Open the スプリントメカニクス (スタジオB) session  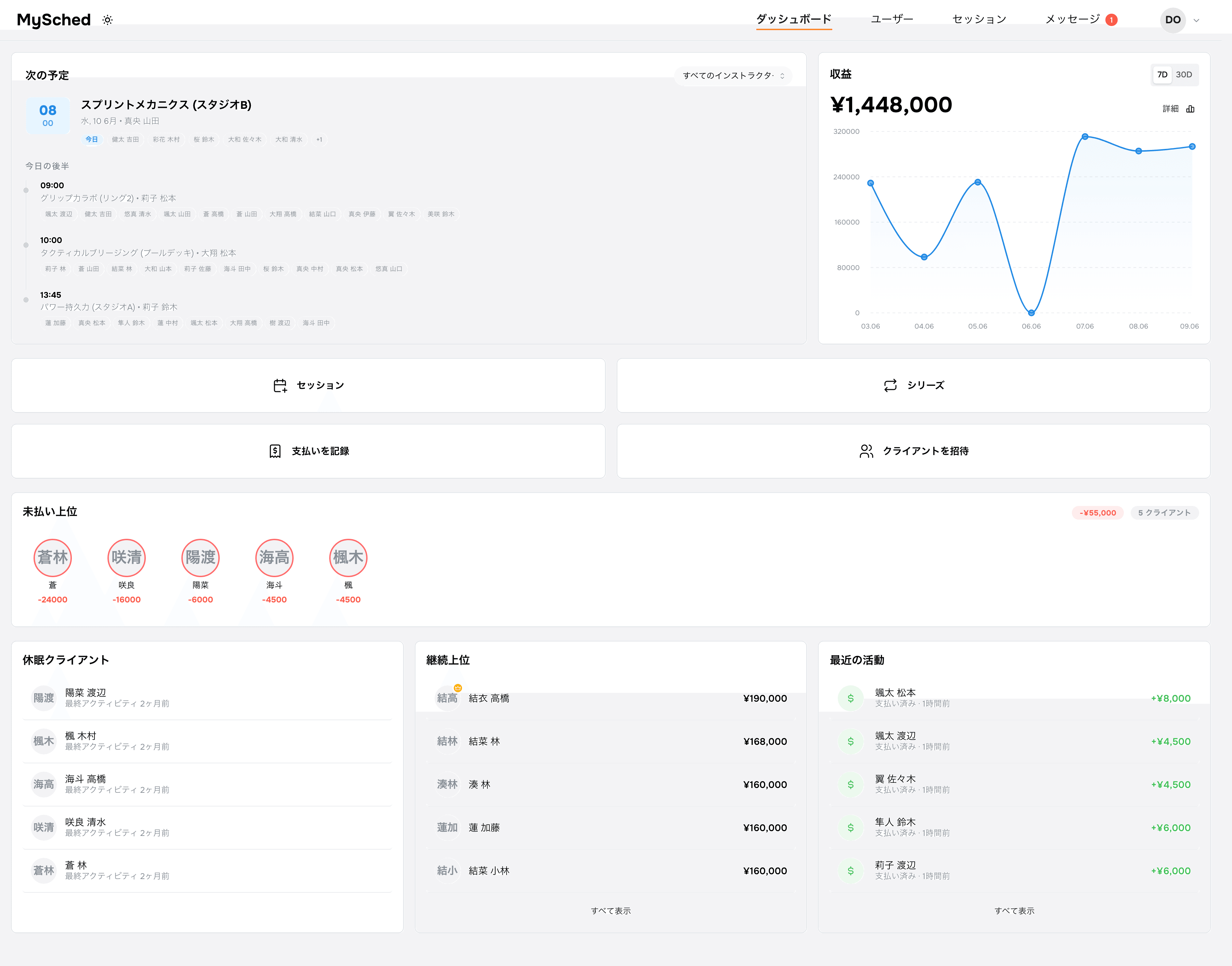point(166,105)
